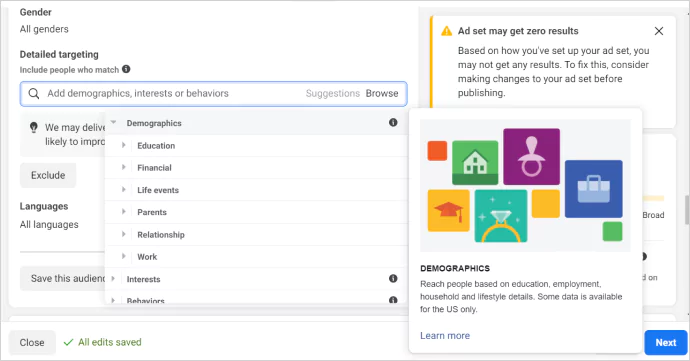Click the Close button
This screenshot has height=361, width=690.
[x=32, y=343]
